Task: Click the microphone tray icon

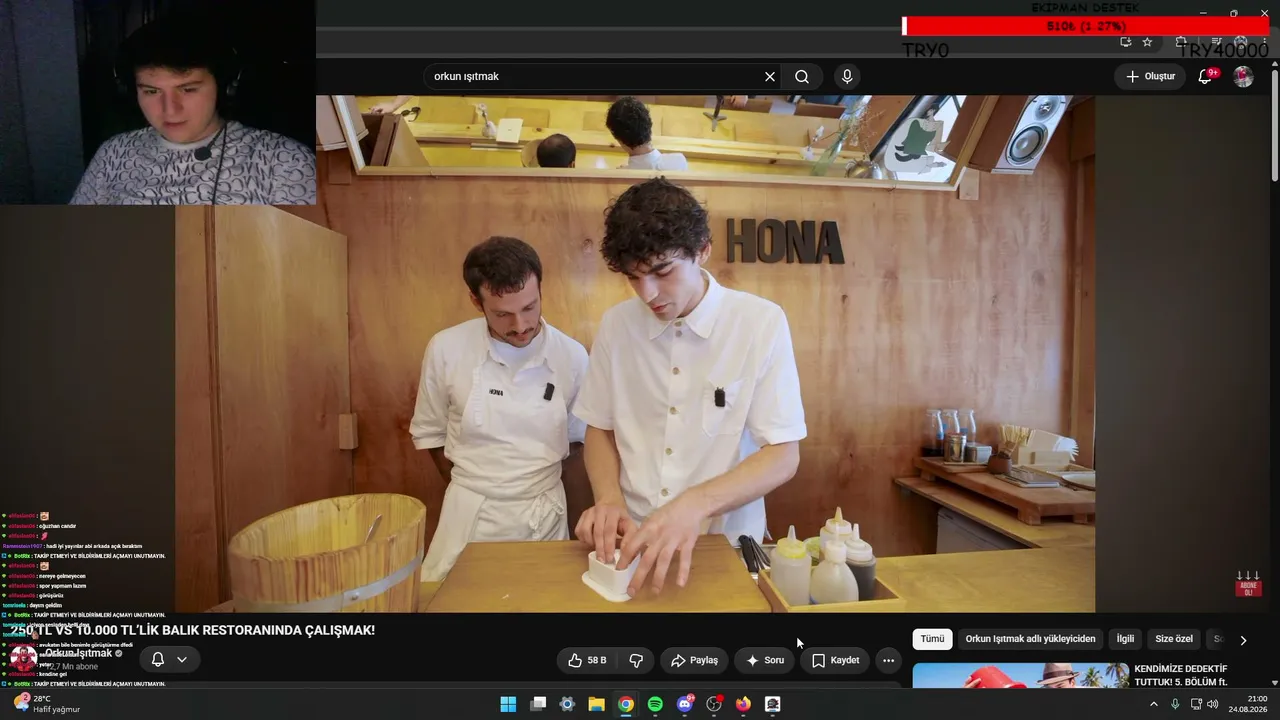Action: (x=1175, y=704)
